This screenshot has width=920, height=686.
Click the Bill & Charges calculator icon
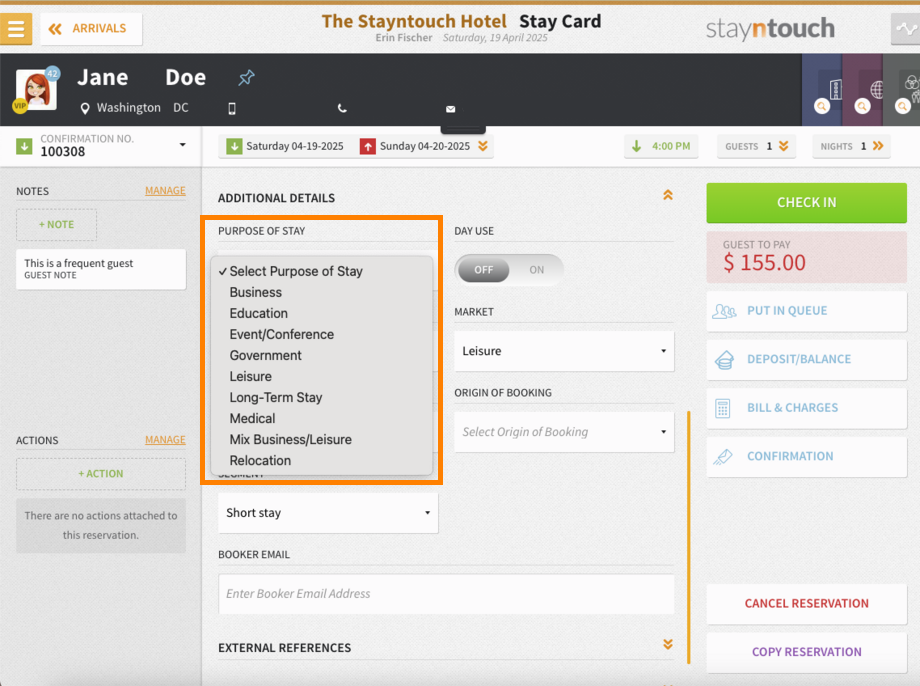(723, 408)
